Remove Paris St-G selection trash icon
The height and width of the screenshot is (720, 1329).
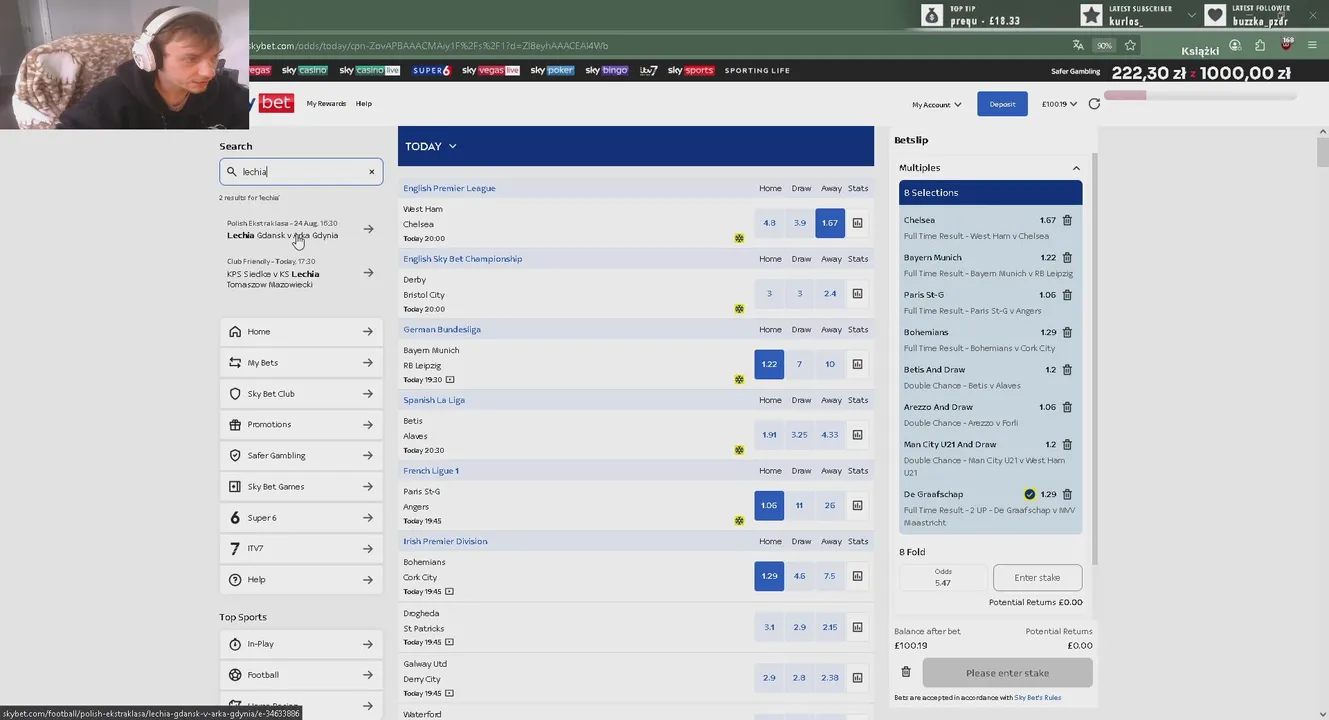coord(1067,295)
